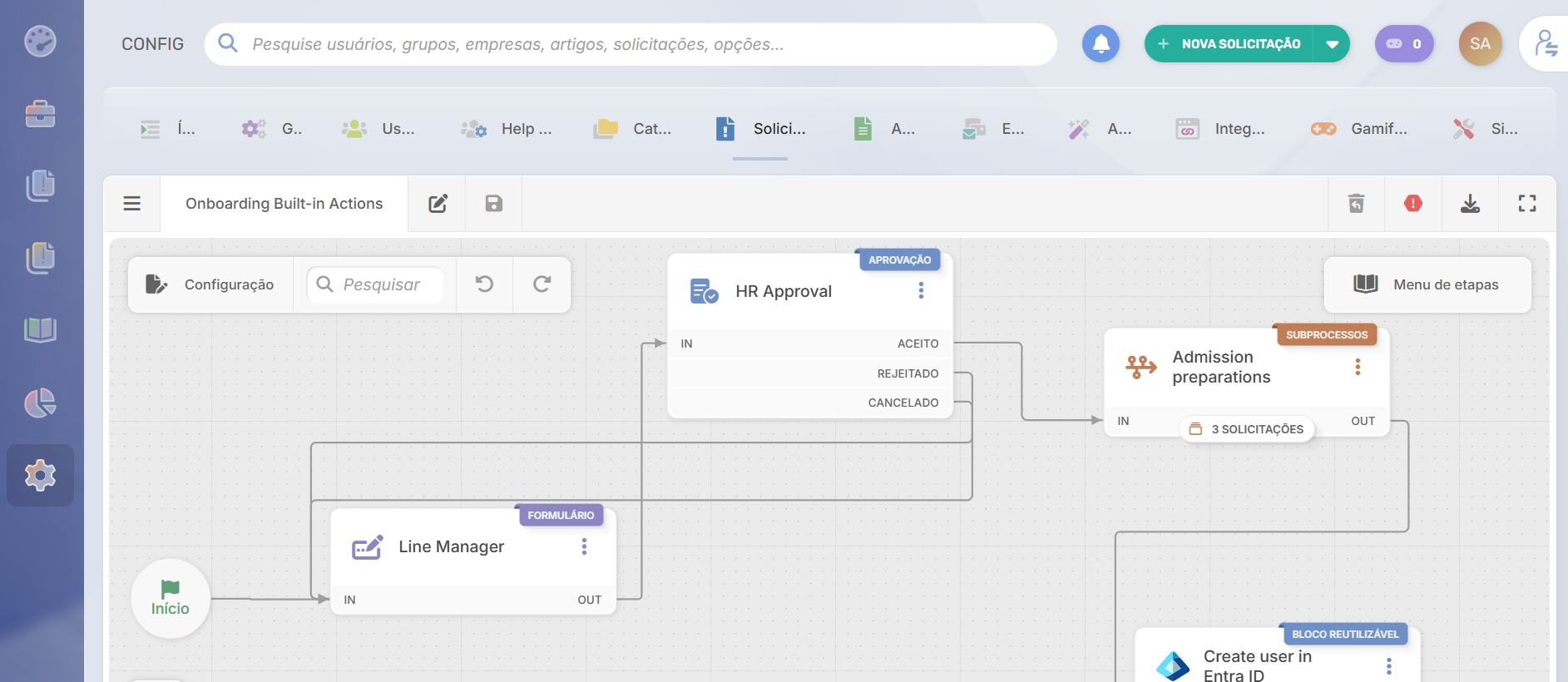This screenshot has height=682, width=1568.
Task: Open the settings gear in left sidebar
Action: click(x=40, y=475)
